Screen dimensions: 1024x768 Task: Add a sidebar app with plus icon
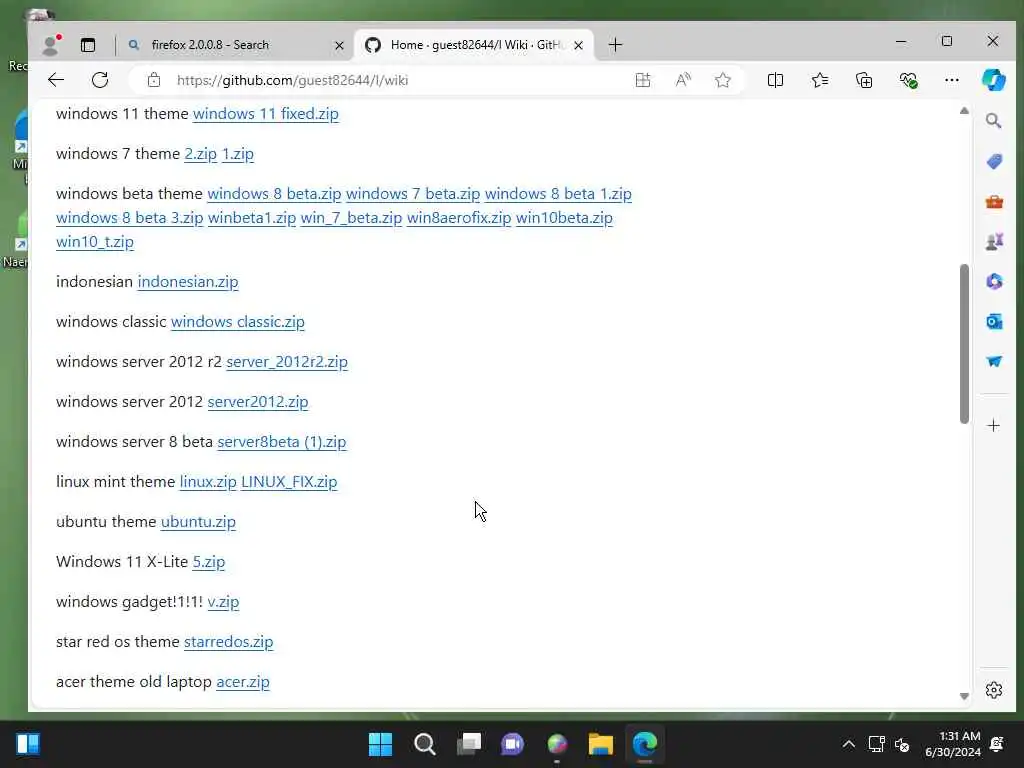[993, 426]
